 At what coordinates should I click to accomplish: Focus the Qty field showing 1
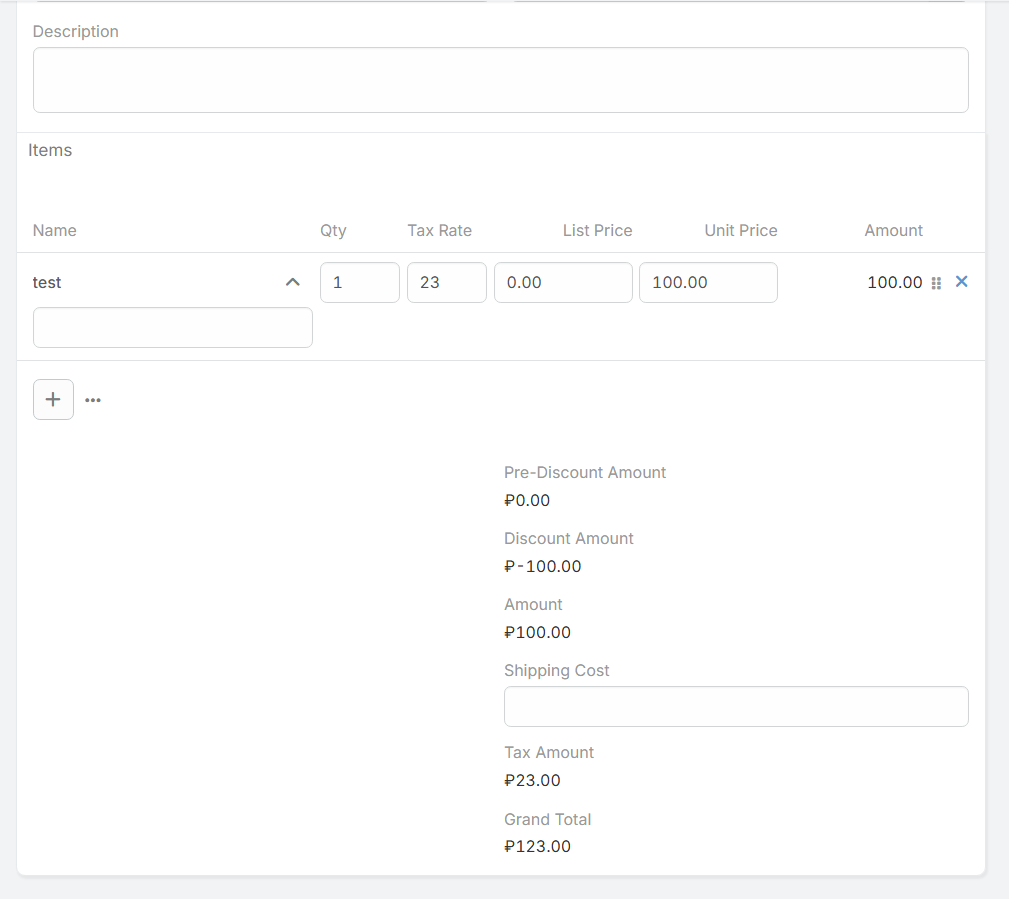359,282
